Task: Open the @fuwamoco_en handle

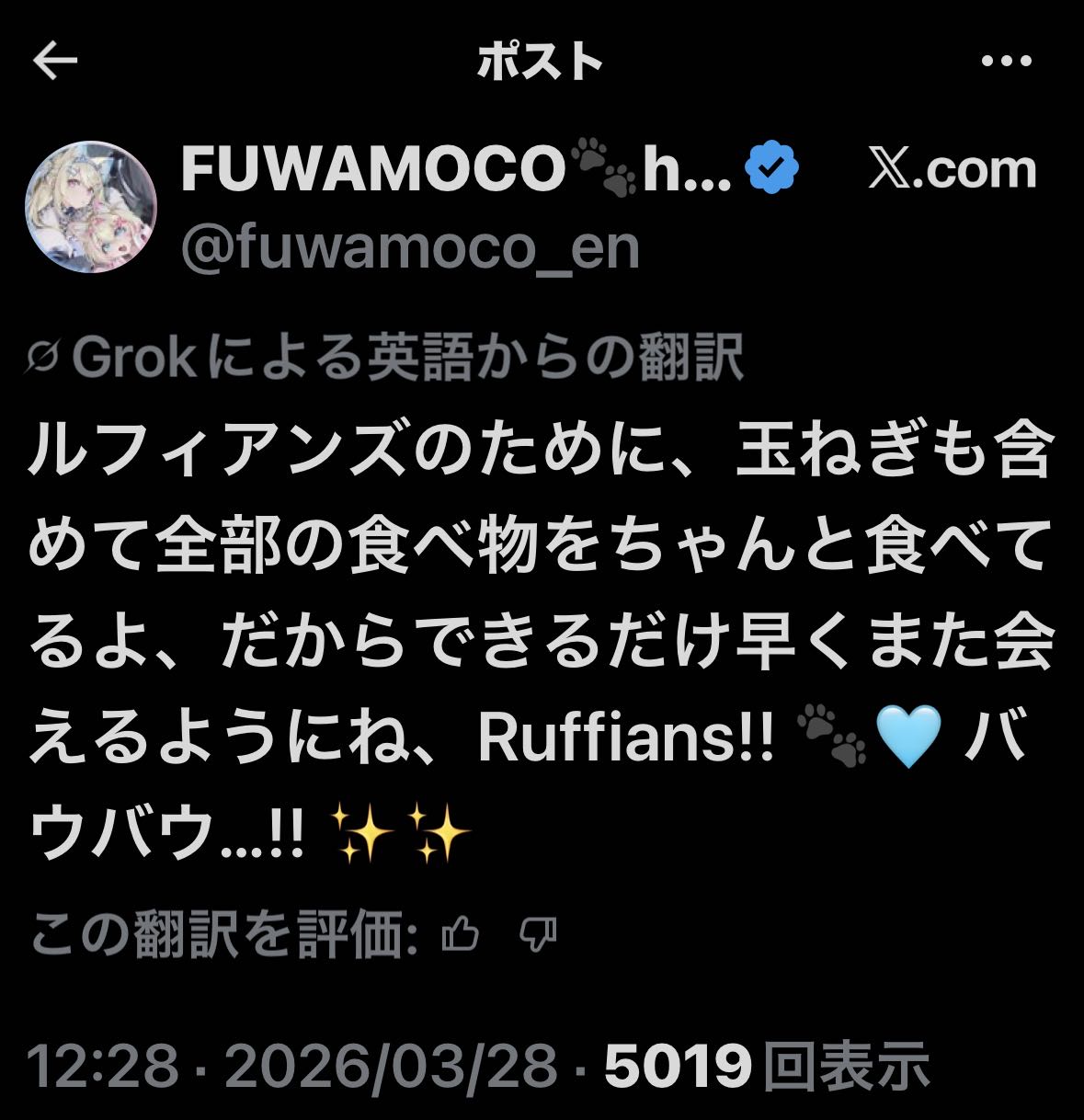Action: (410, 248)
